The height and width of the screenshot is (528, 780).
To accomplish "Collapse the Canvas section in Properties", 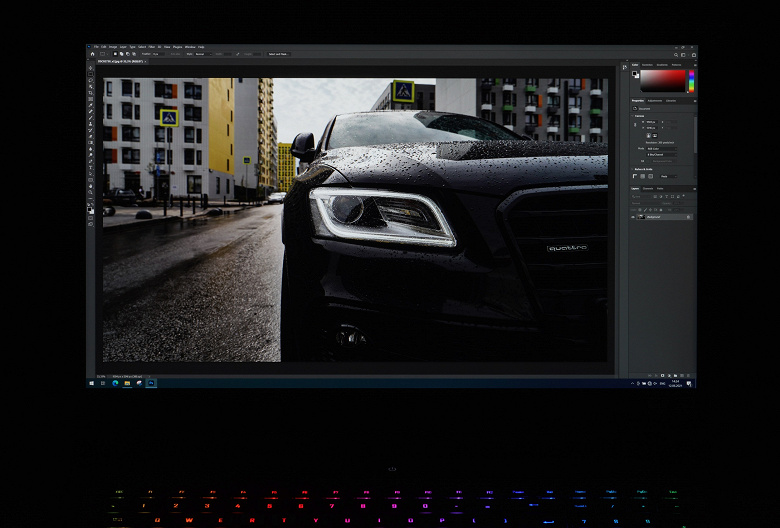I will click(632, 116).
